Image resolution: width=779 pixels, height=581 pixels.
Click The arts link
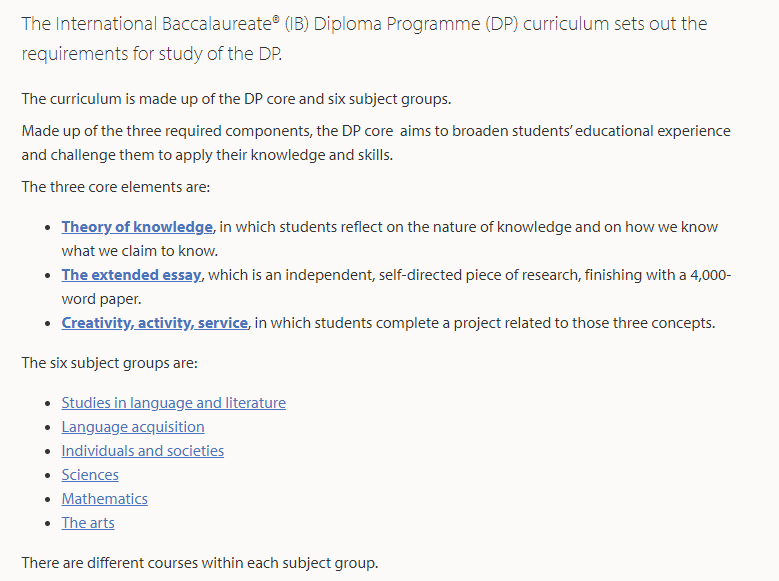88,523
